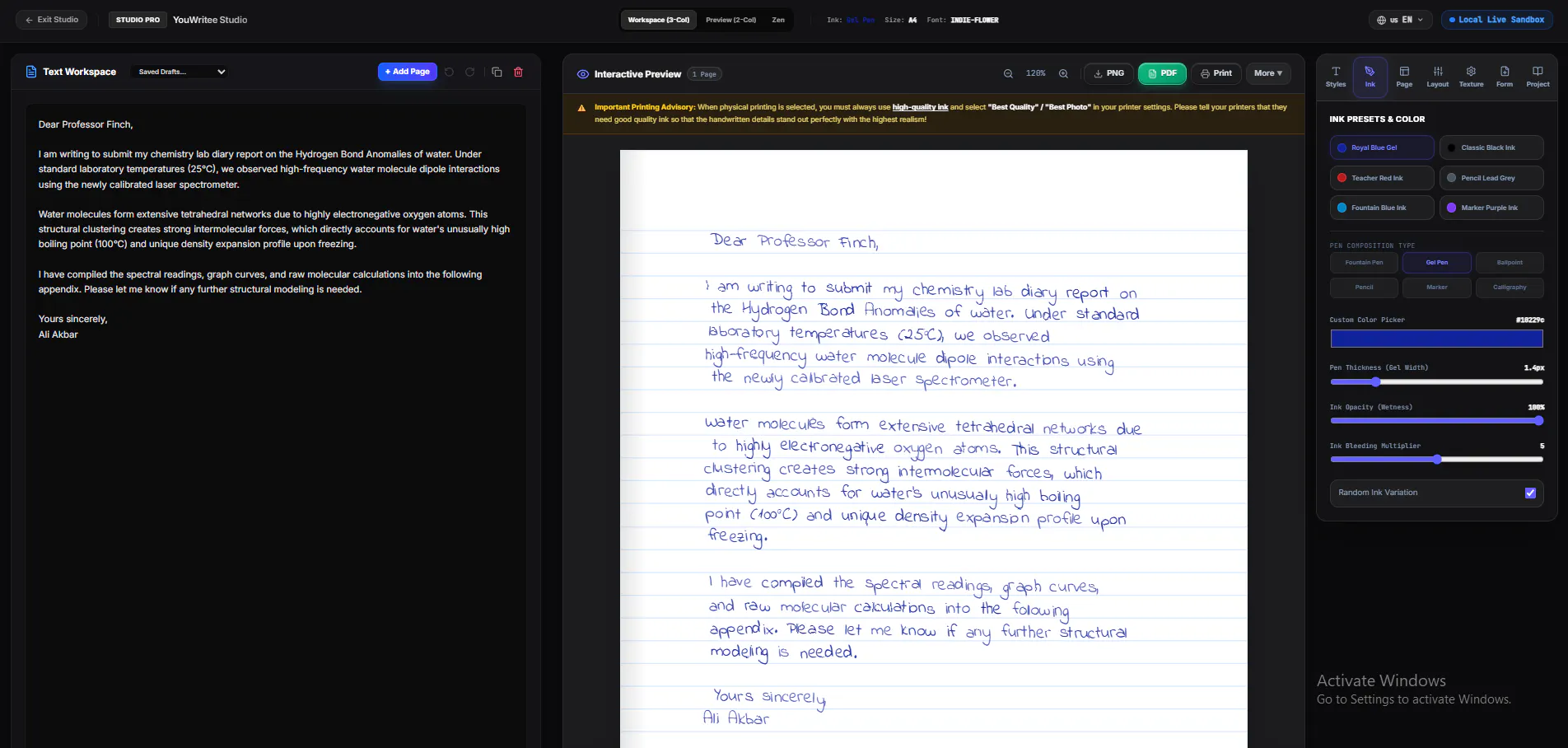Select the Marker Purple Ink preset
The width and height of the screenshot is (1568, 748).
click(x=1491, y=208)
